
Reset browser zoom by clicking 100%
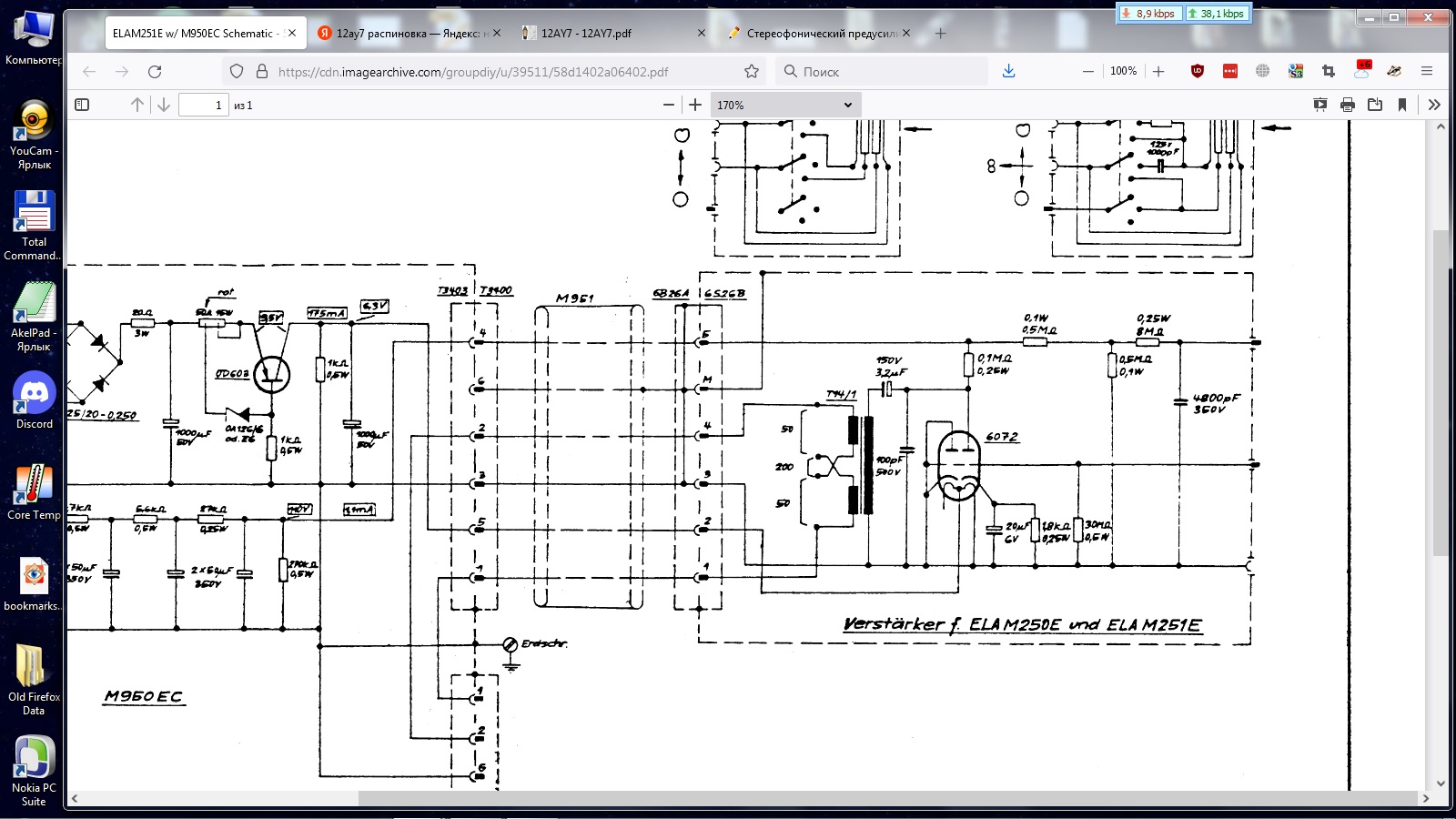(1123, 71)
